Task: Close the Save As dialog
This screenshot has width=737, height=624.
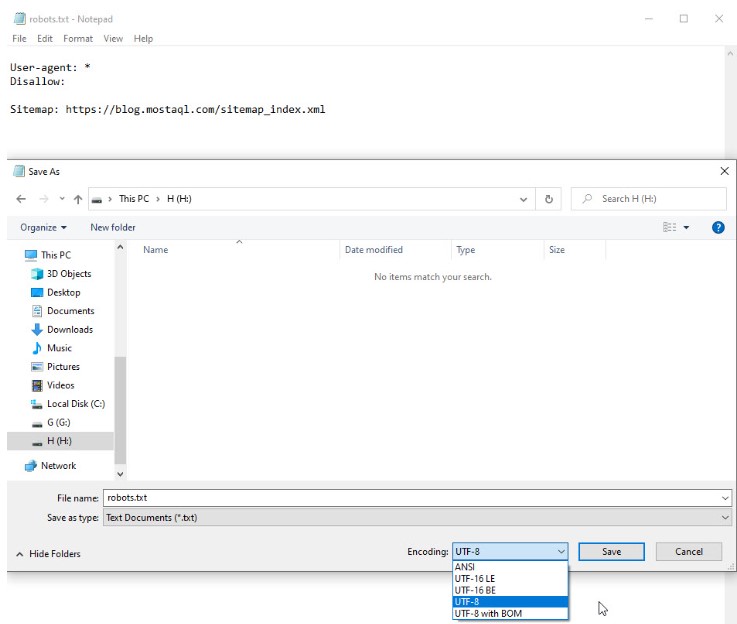Action: click(x=724, y=171)
